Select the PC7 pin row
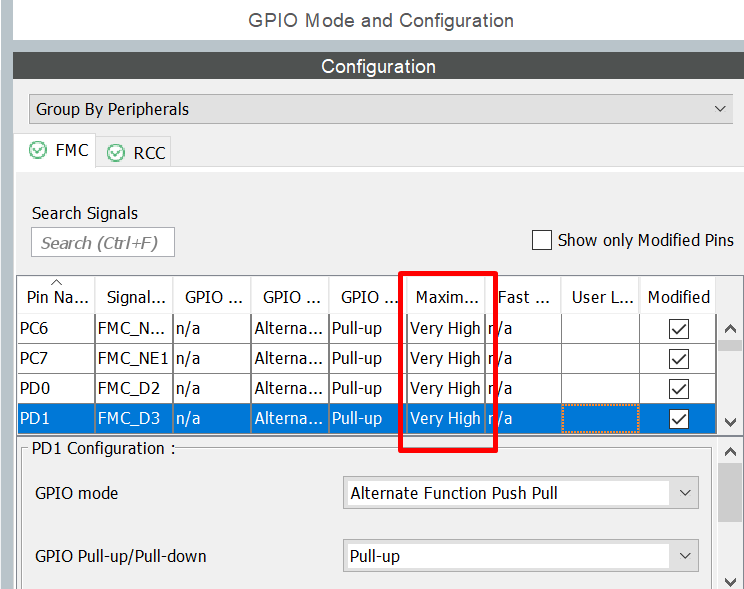The width and height of the screenshot is (744, 589). [x=56, y=358]
